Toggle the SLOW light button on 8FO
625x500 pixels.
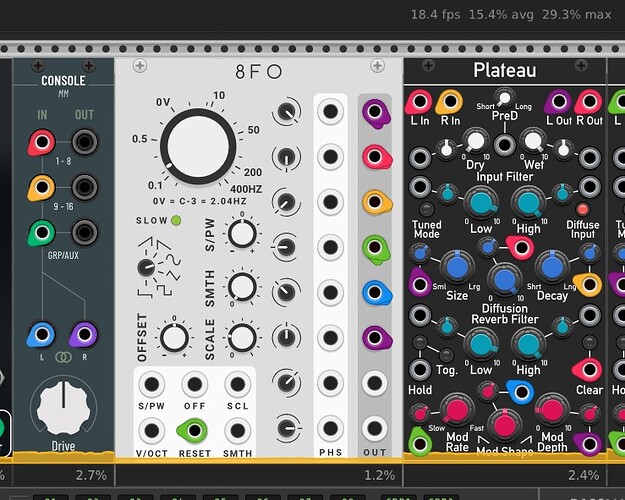pyautogui.click(x=176, y=220)
